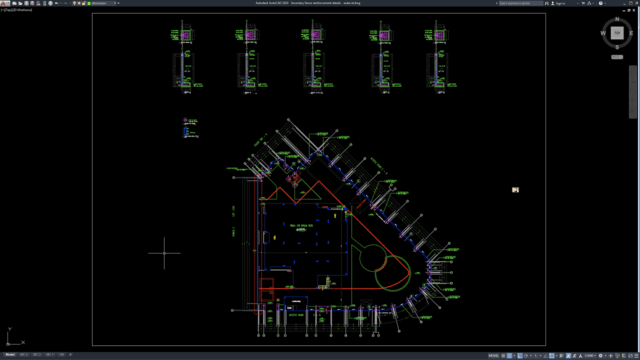
Task: Click the Undo arrow icon
Action: (56, 3)
